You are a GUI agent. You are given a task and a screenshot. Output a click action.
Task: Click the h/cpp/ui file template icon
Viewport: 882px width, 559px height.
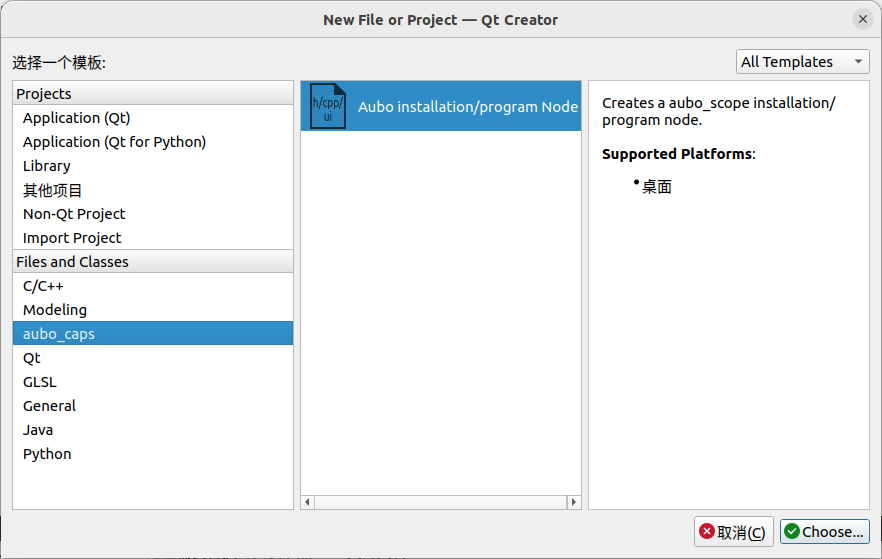(327, 106)
